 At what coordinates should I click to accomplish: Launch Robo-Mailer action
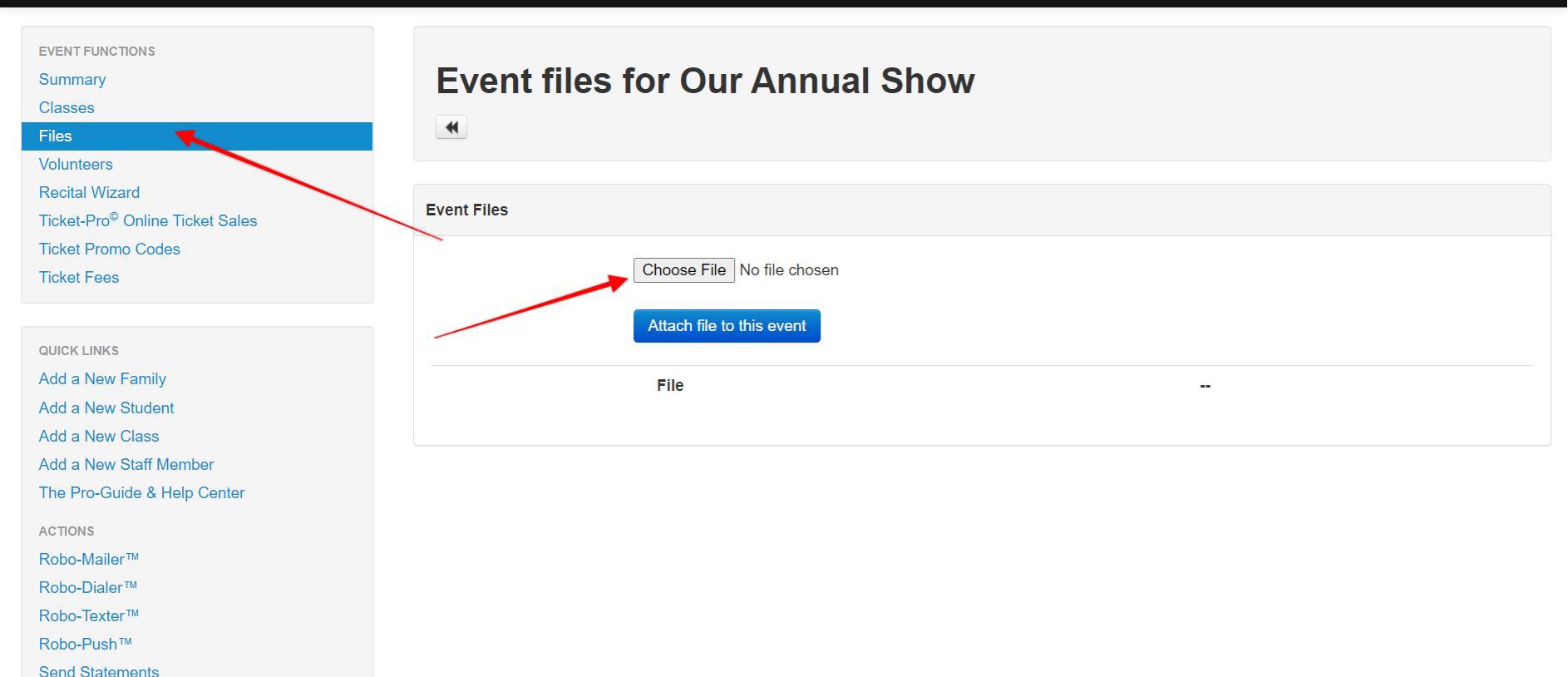tap(89, 560)
